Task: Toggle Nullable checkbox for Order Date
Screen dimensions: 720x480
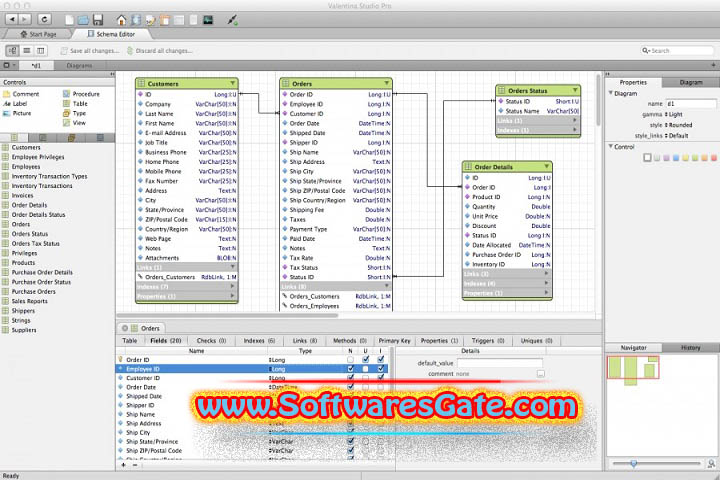Action: (x=350, y=387)
